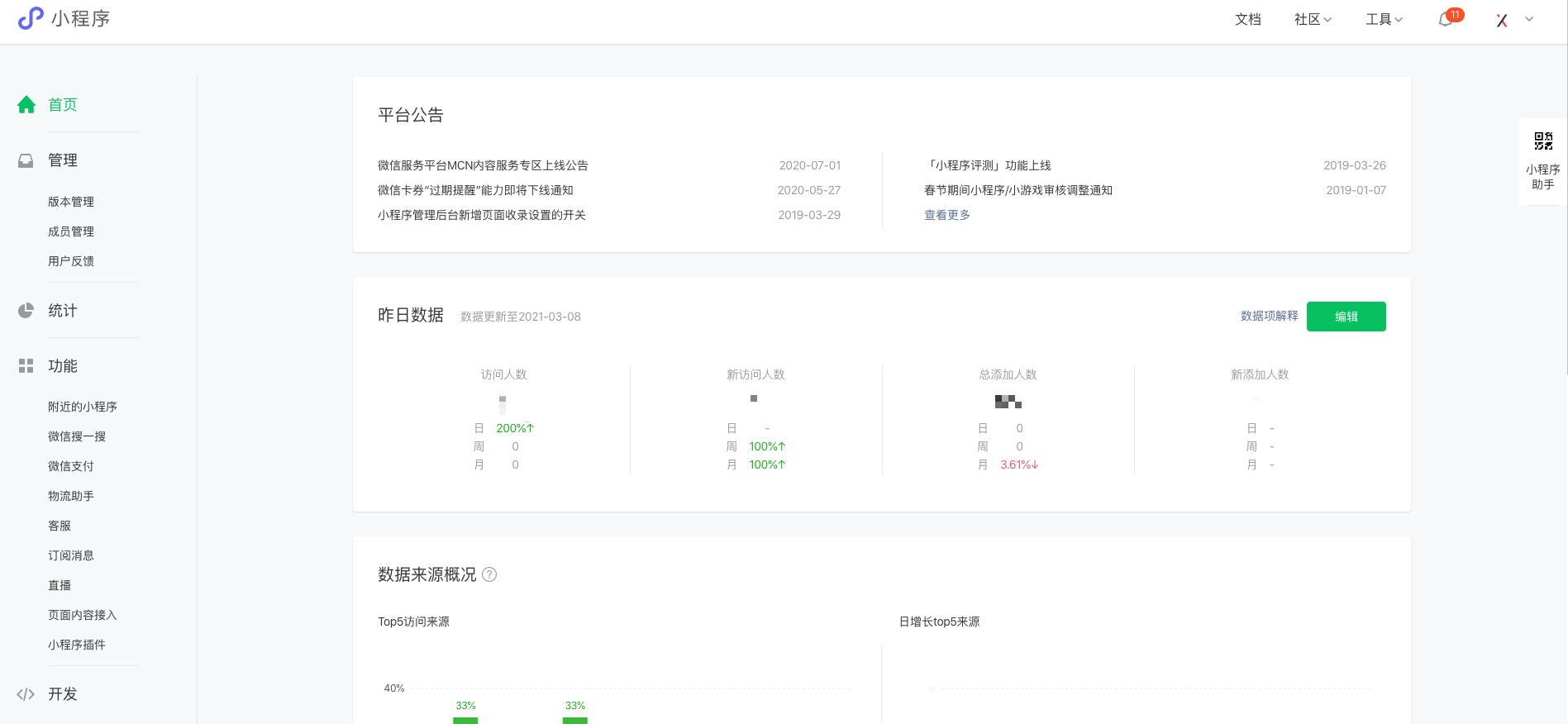Open 小程序管理后台新增页面收录设置的开关 announcement
The height and width of the screenshot is (724, 1568).
point(482,215)
